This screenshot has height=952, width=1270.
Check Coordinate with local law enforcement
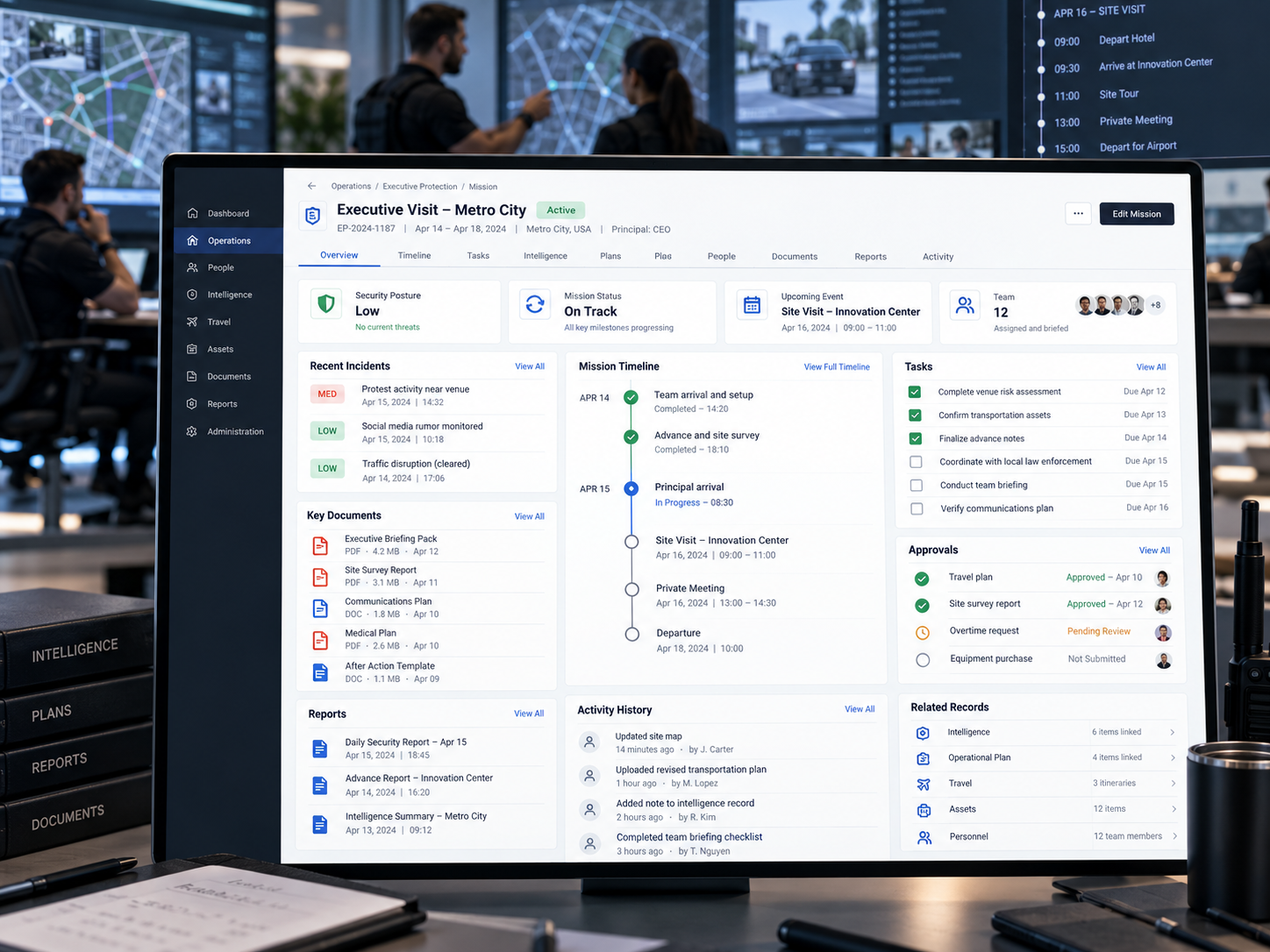[x=916, y=462]
